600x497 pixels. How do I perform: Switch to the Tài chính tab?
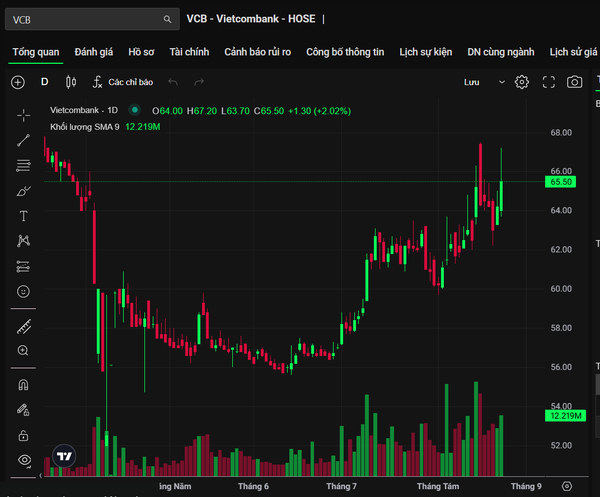coord(189,52)
